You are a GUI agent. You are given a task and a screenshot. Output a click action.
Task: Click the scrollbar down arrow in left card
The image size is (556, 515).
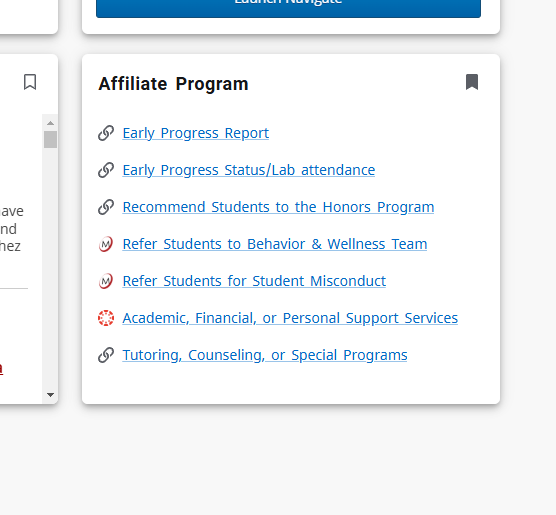50,395
